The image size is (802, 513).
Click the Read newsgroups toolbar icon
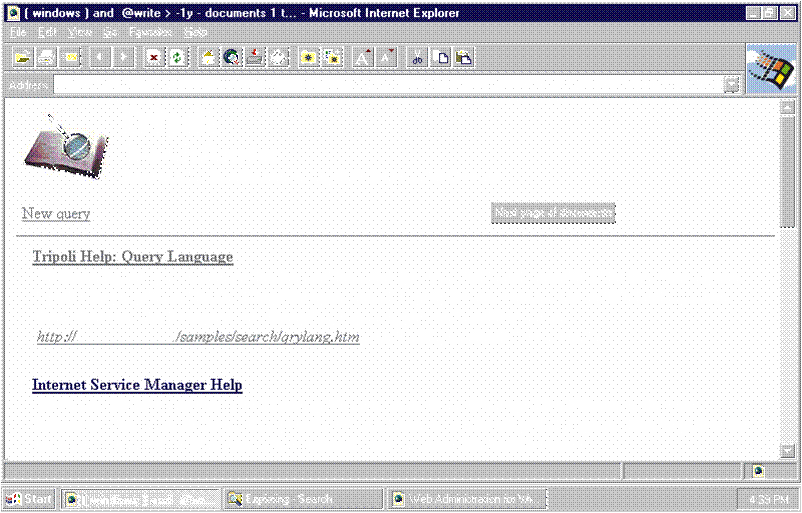(255, 57)
